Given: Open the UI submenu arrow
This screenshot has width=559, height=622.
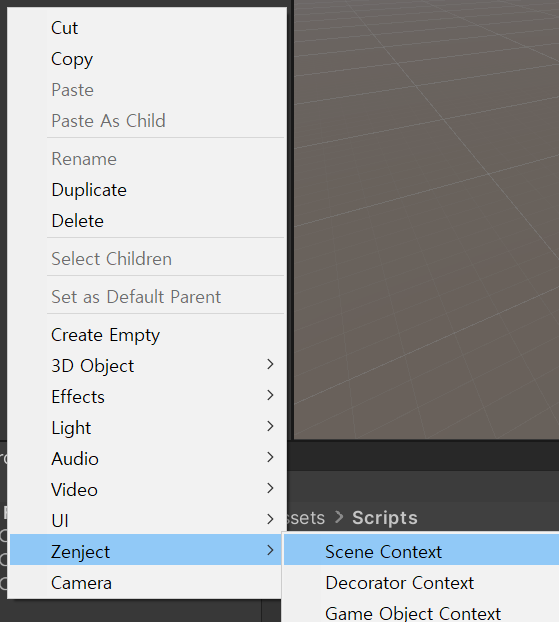Looking at the screenshot, I should [x=270, y=519].
